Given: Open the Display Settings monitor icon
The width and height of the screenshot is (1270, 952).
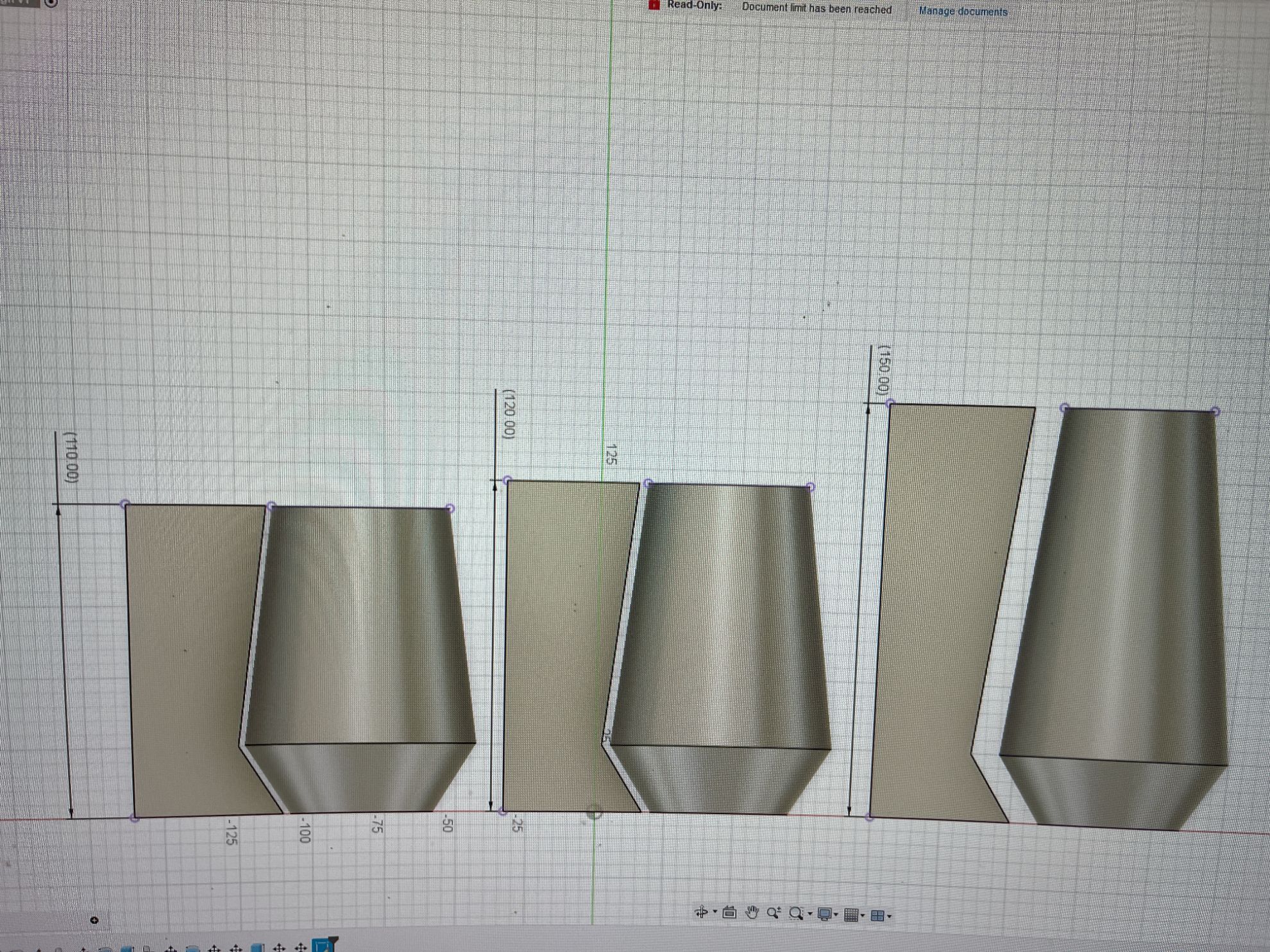Looking at the screenshot, I should (825, 914).
